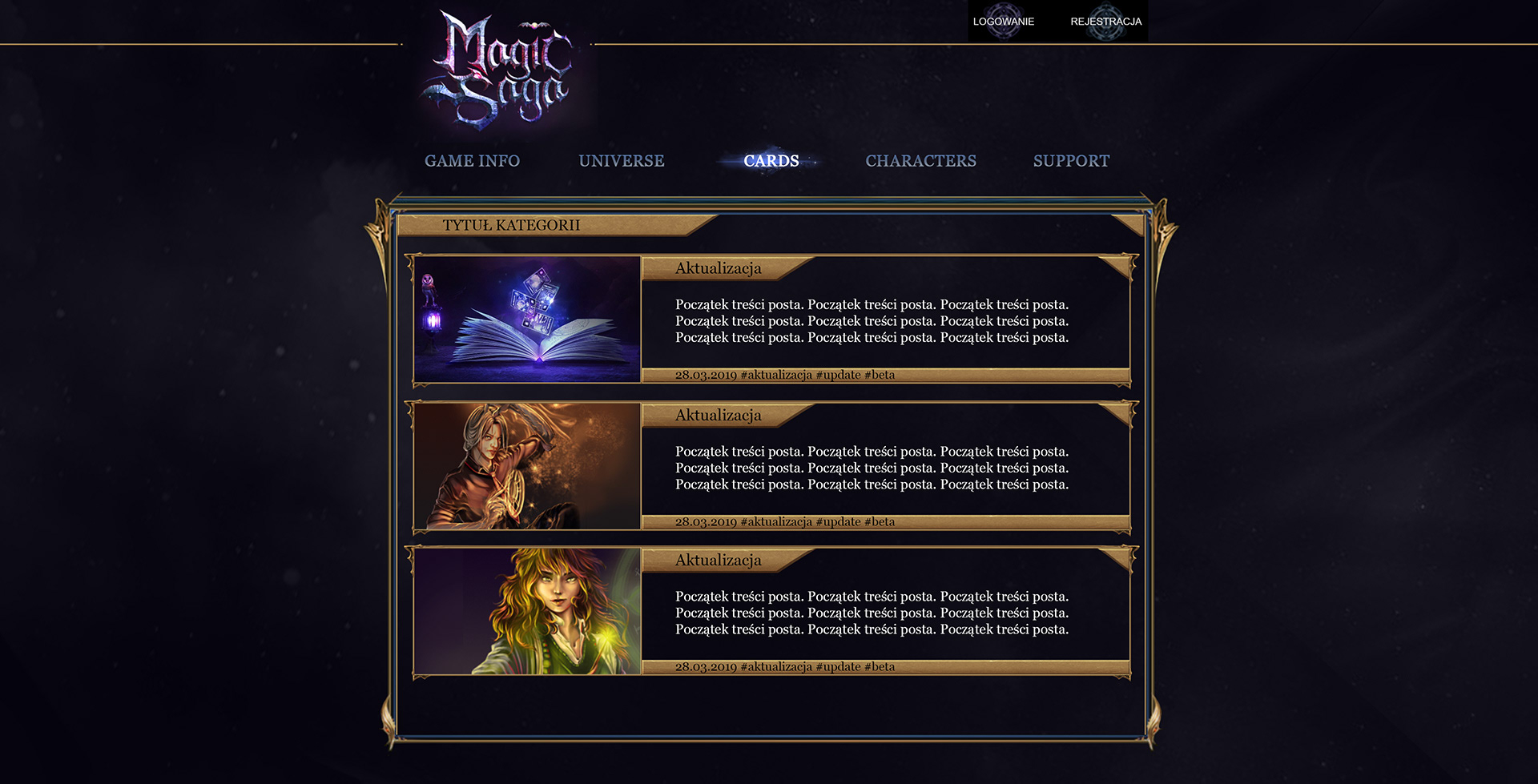Open the UNIVERSE menu section

[622, 161]
